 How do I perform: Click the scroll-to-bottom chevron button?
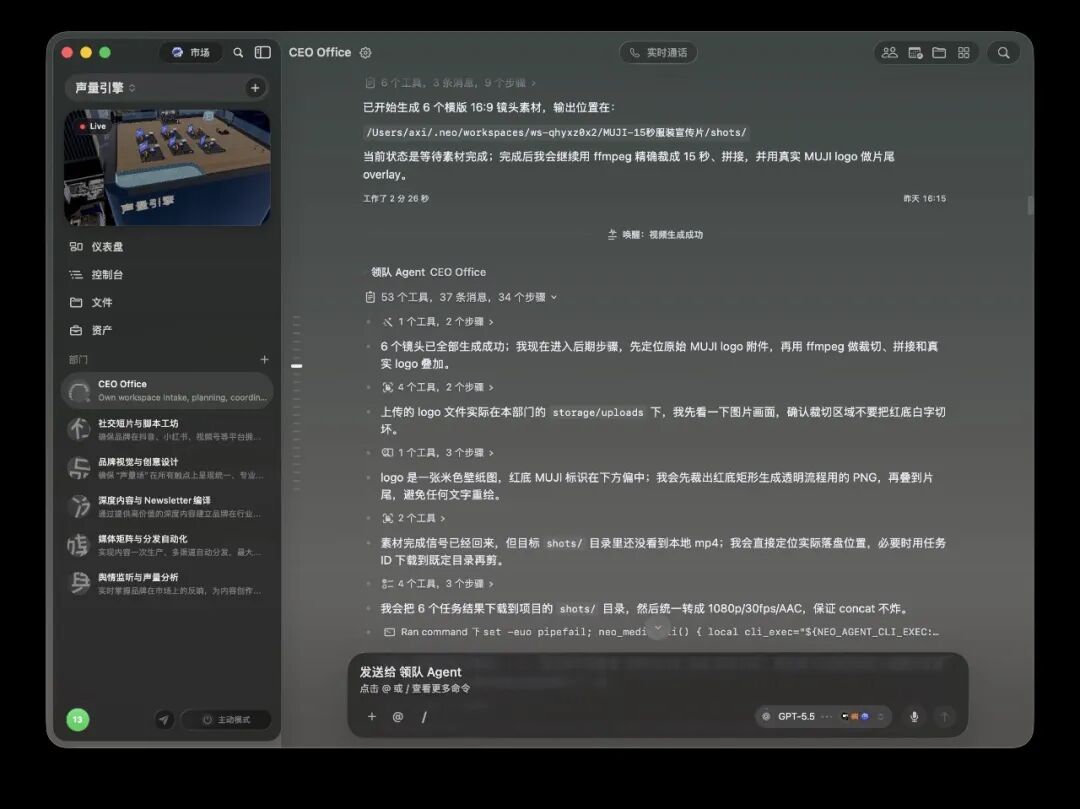coord(658,628)
